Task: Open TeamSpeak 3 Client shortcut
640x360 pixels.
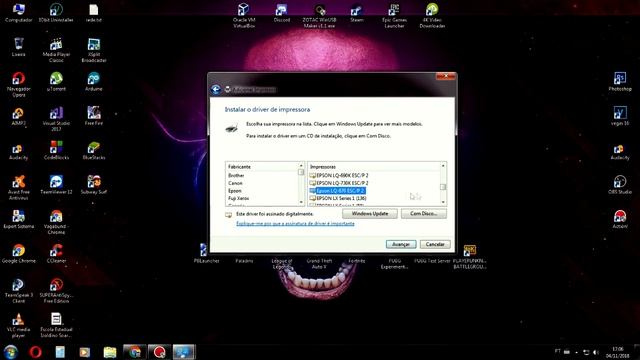Action: [x=18, y=291]
